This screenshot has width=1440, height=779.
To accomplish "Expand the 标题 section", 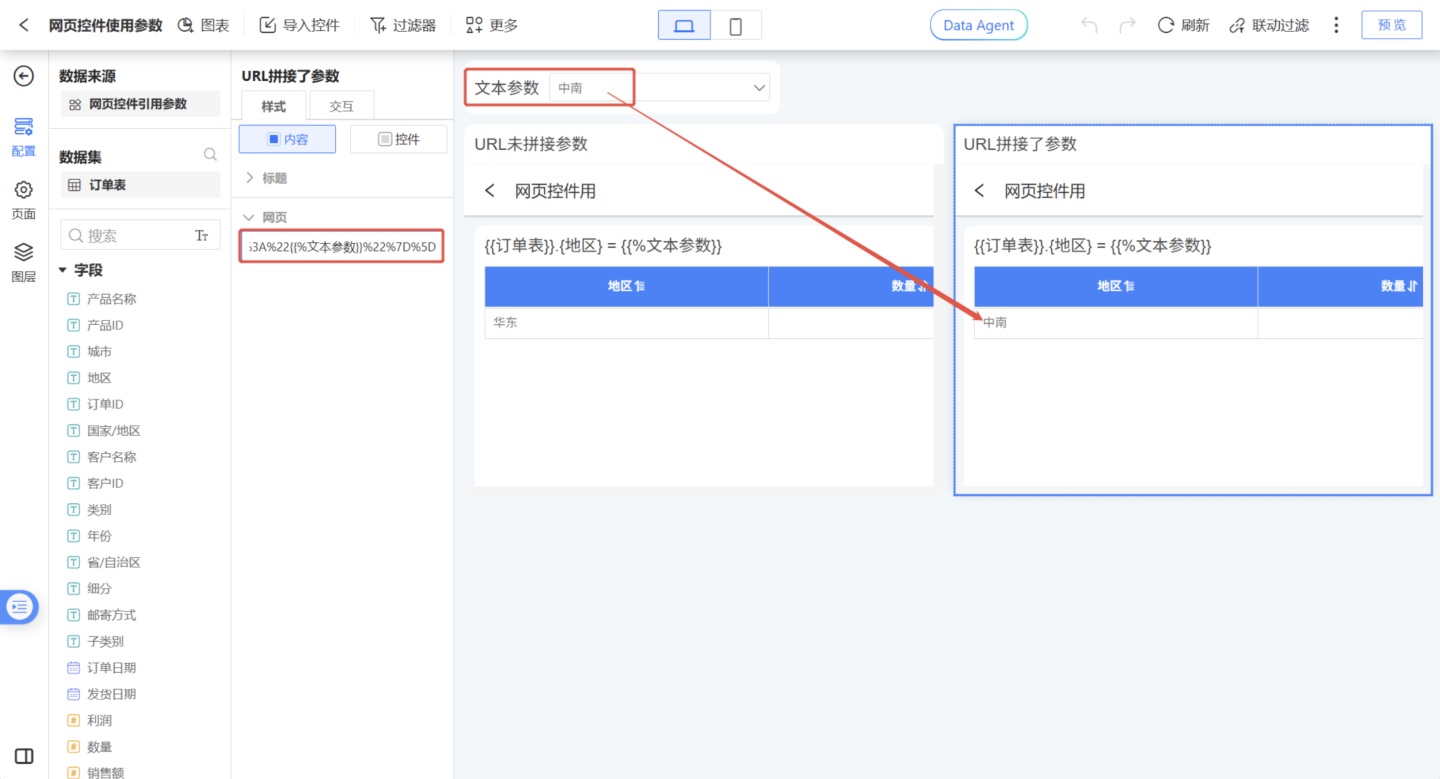I will pos(250,178).
